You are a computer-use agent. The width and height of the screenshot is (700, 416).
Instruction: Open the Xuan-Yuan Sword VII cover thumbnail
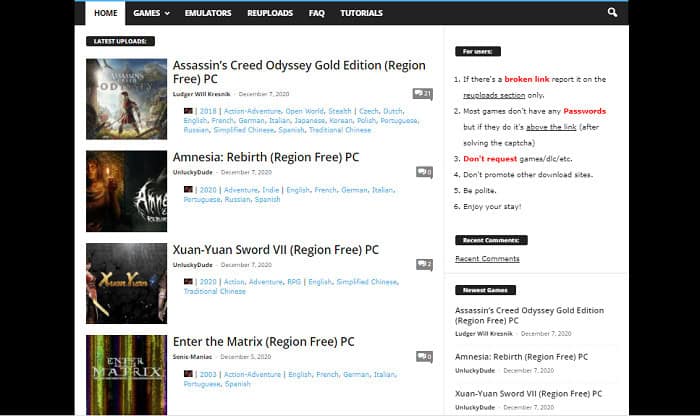[126, 283]
